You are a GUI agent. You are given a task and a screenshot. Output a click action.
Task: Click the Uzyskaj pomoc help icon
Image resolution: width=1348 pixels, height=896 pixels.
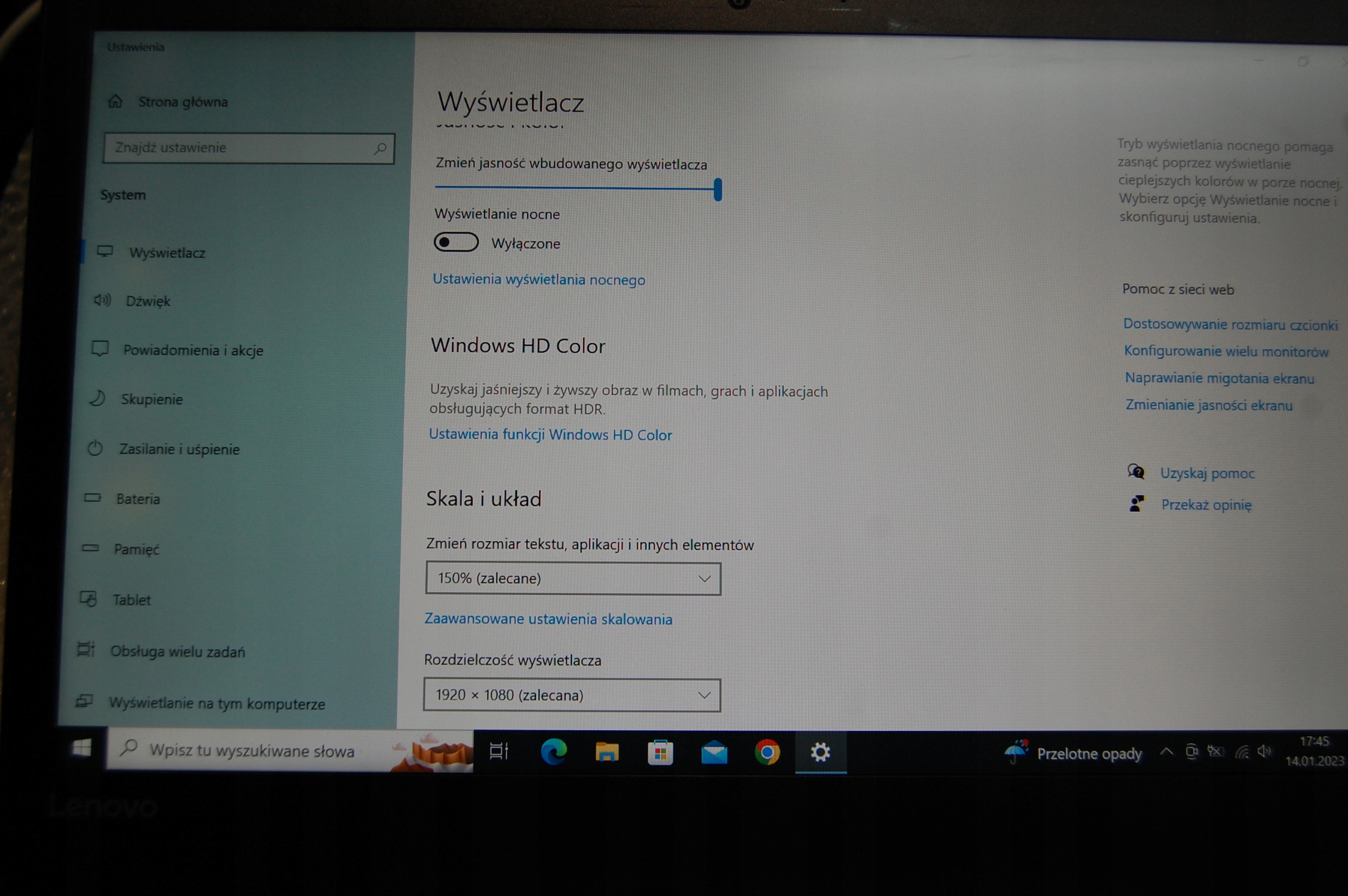(x=1135, y=472)
